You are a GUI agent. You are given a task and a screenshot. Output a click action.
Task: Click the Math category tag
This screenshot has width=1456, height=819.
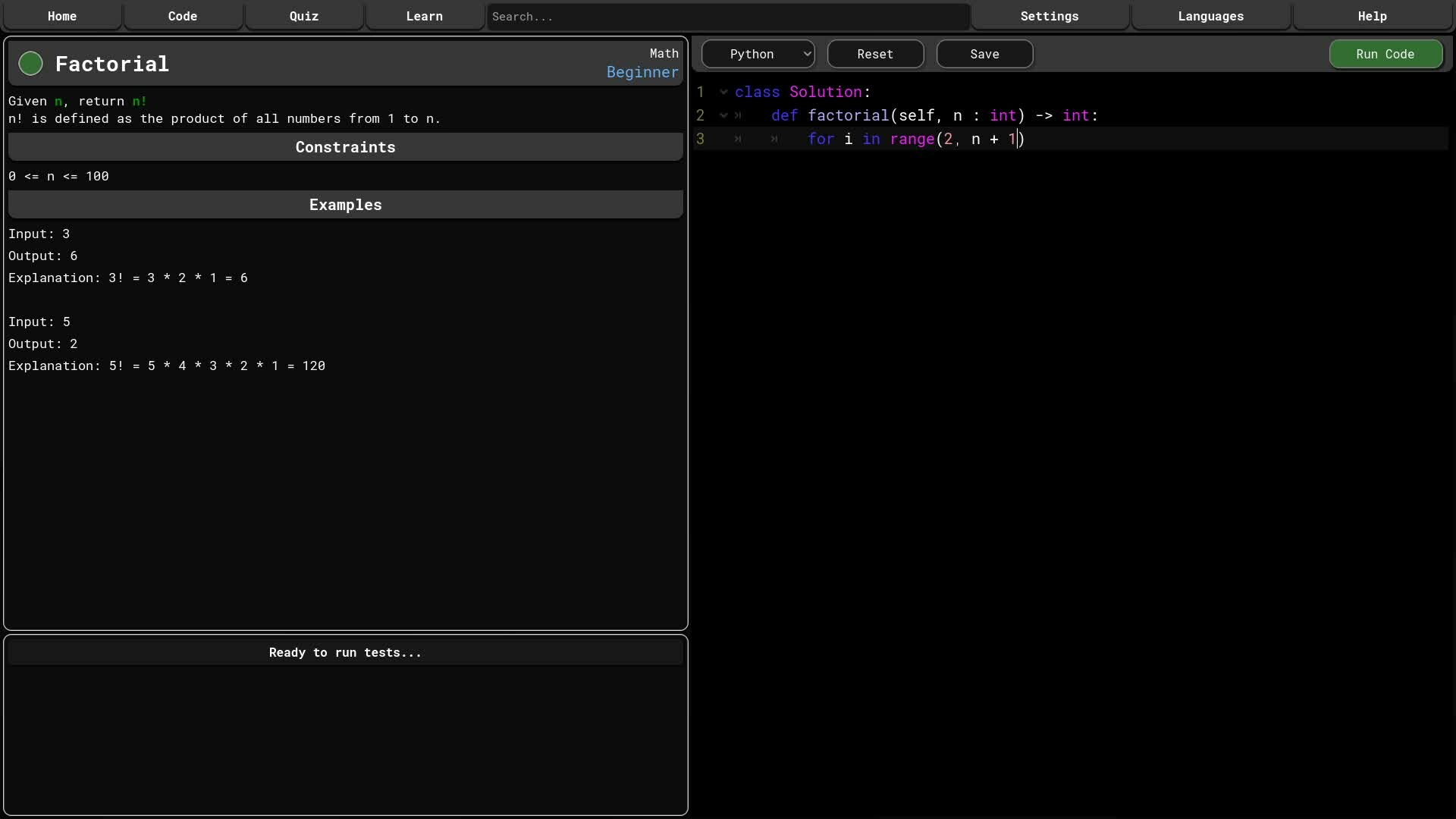coord(664,53)
